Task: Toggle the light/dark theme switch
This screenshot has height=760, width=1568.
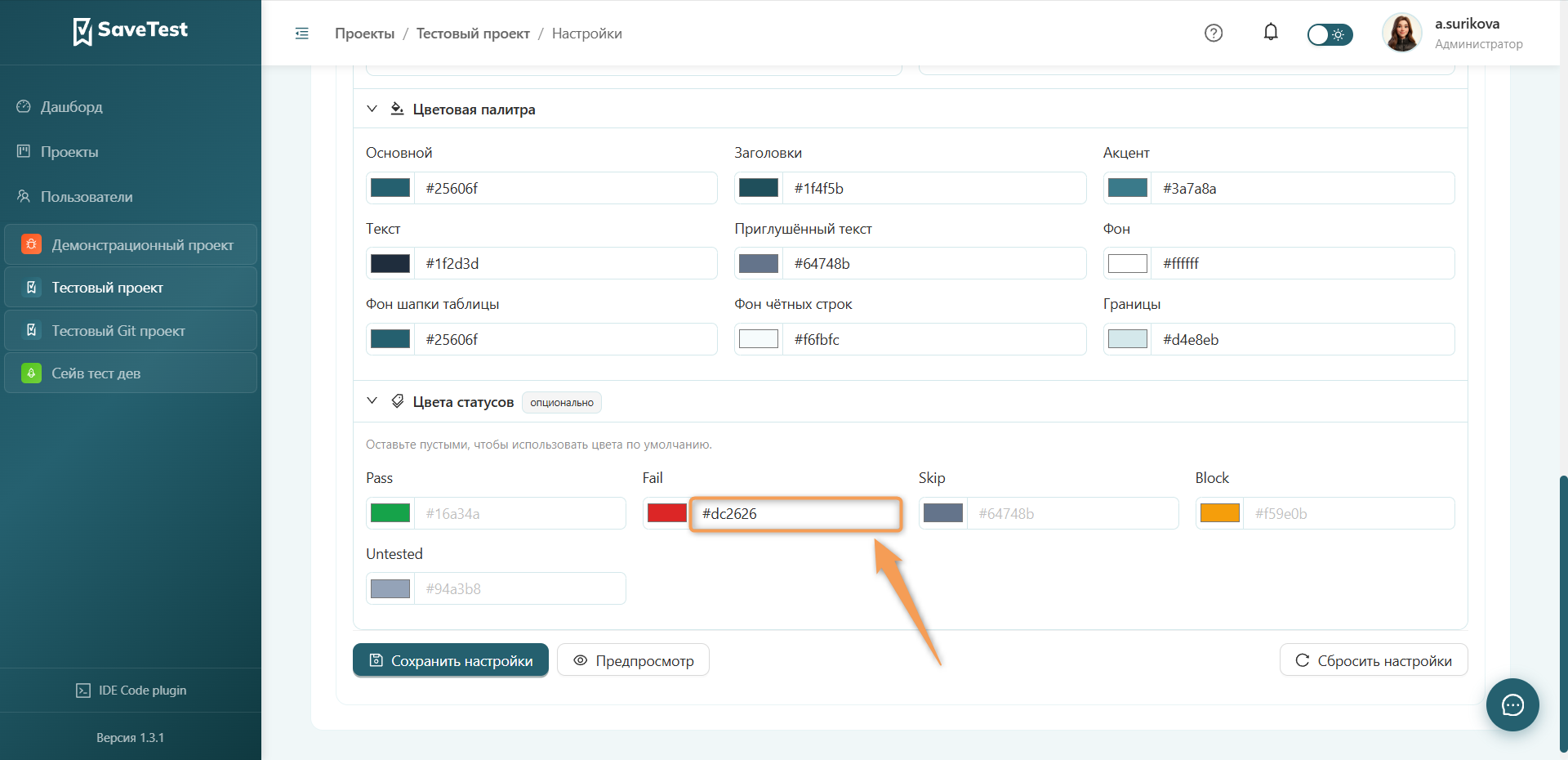Action: click(x=1330, y=34)
